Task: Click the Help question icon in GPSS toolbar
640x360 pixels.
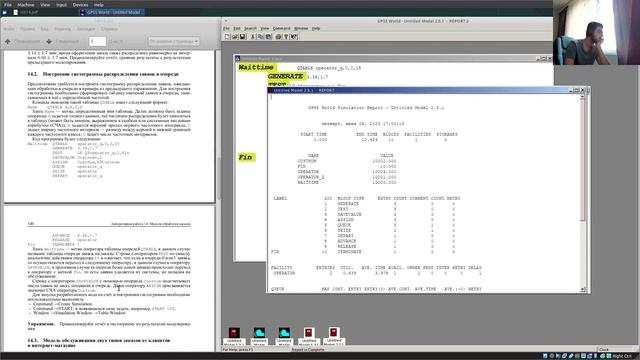Action: click(286, 37)
